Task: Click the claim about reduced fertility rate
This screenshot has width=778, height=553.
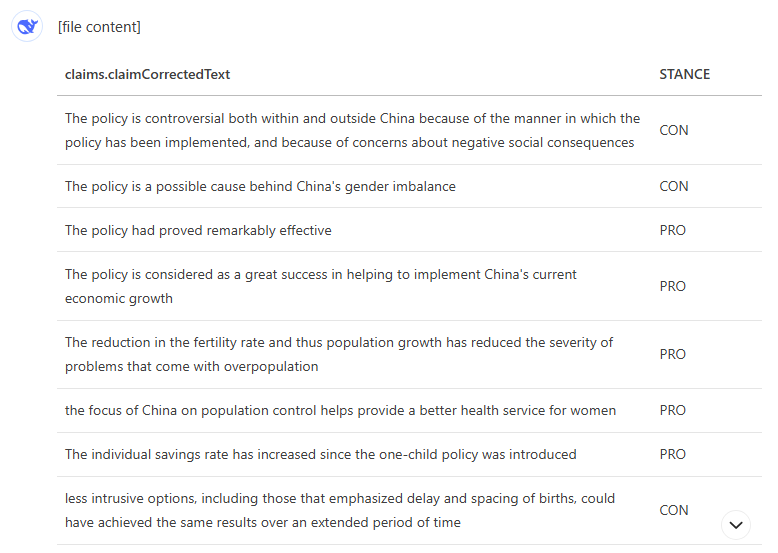Action: [338, 354]
